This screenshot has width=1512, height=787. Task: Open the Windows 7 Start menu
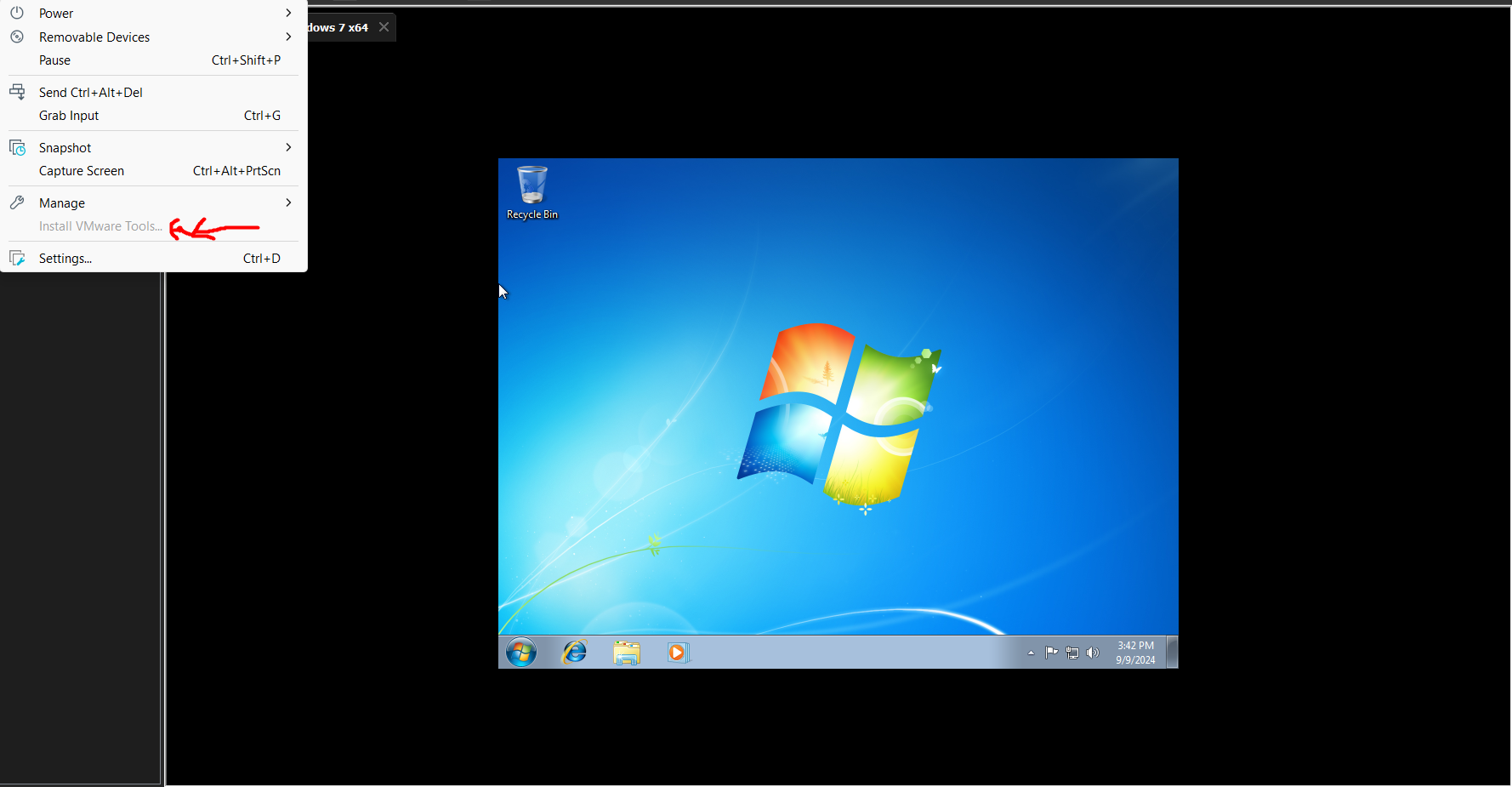coord(521,653)
